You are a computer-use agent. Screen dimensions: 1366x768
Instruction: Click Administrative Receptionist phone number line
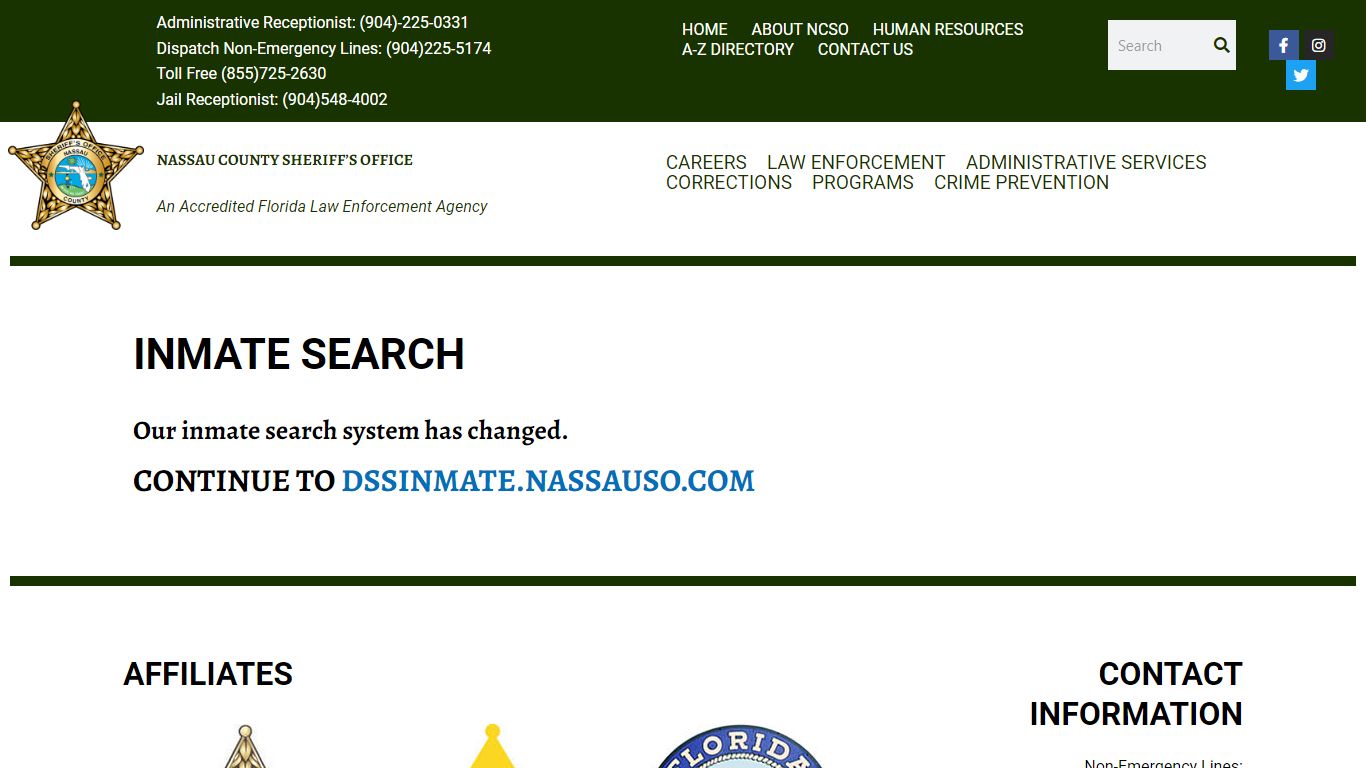tap(312, 22)
